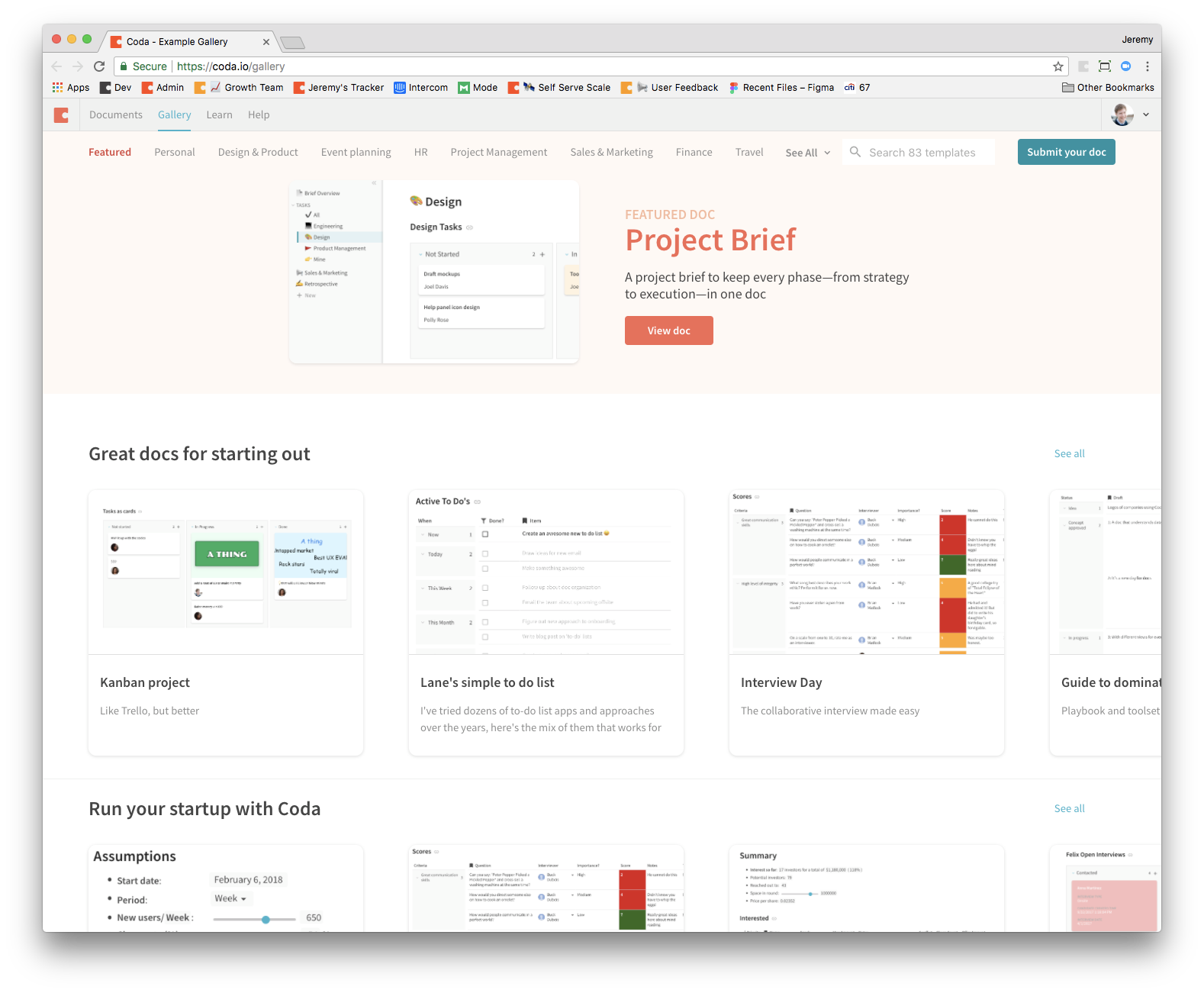The height and width of the screenshot is (993, 1204).
Task: Open the Help tab
Action: tap(259, 115)
